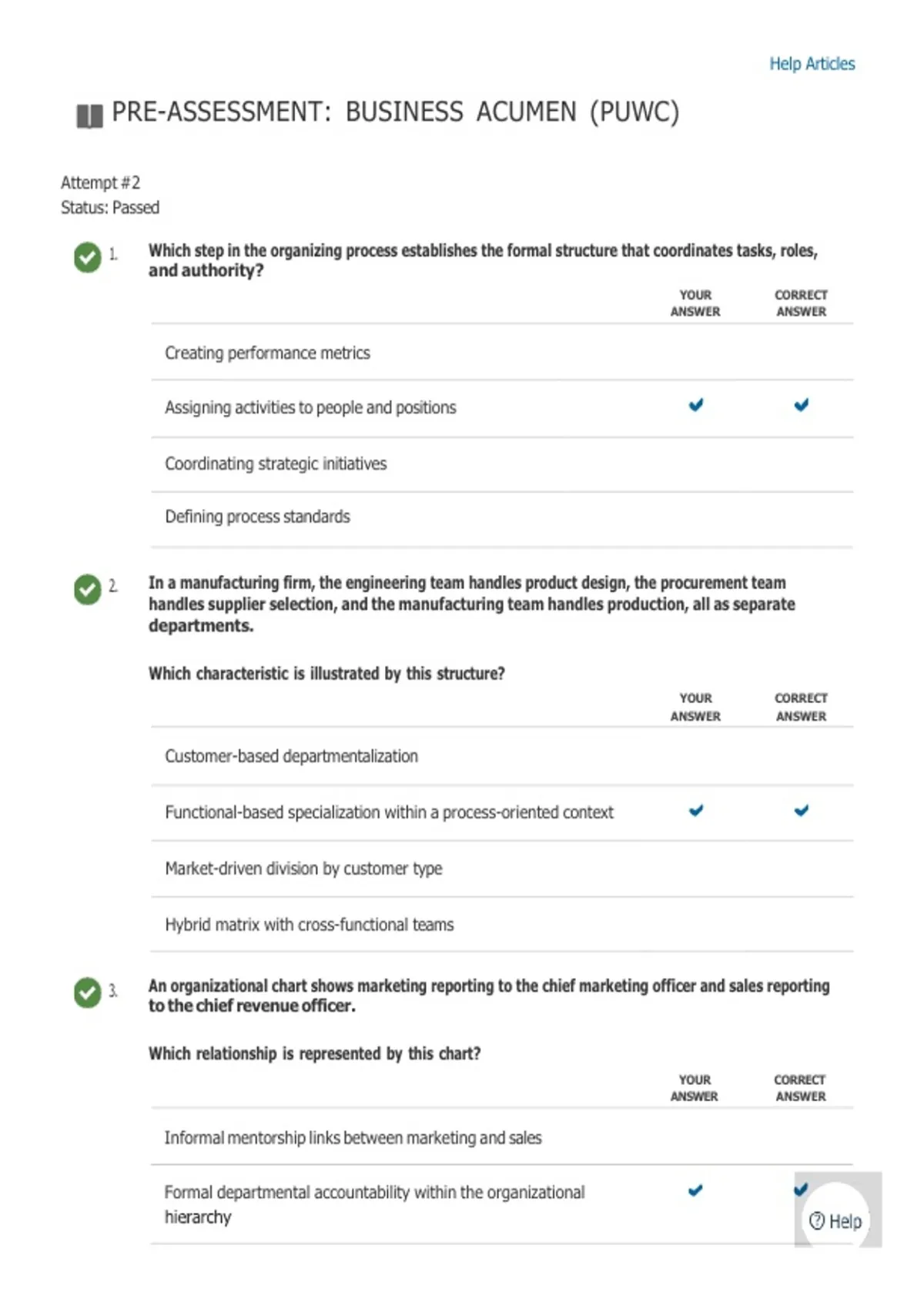This screenshot has height=1309, width=924.
Task: Click Your Answer check for Formal departmental accountability
Action: click(695, 1190)
